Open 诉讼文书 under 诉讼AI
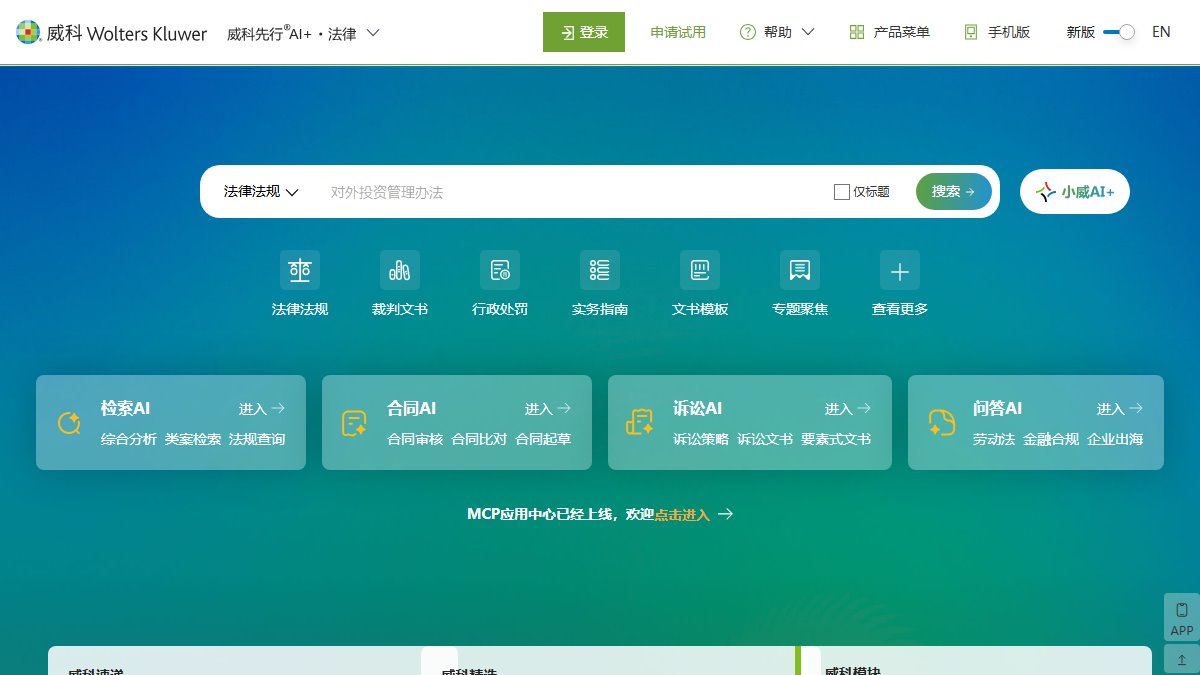 pos(765,439)
